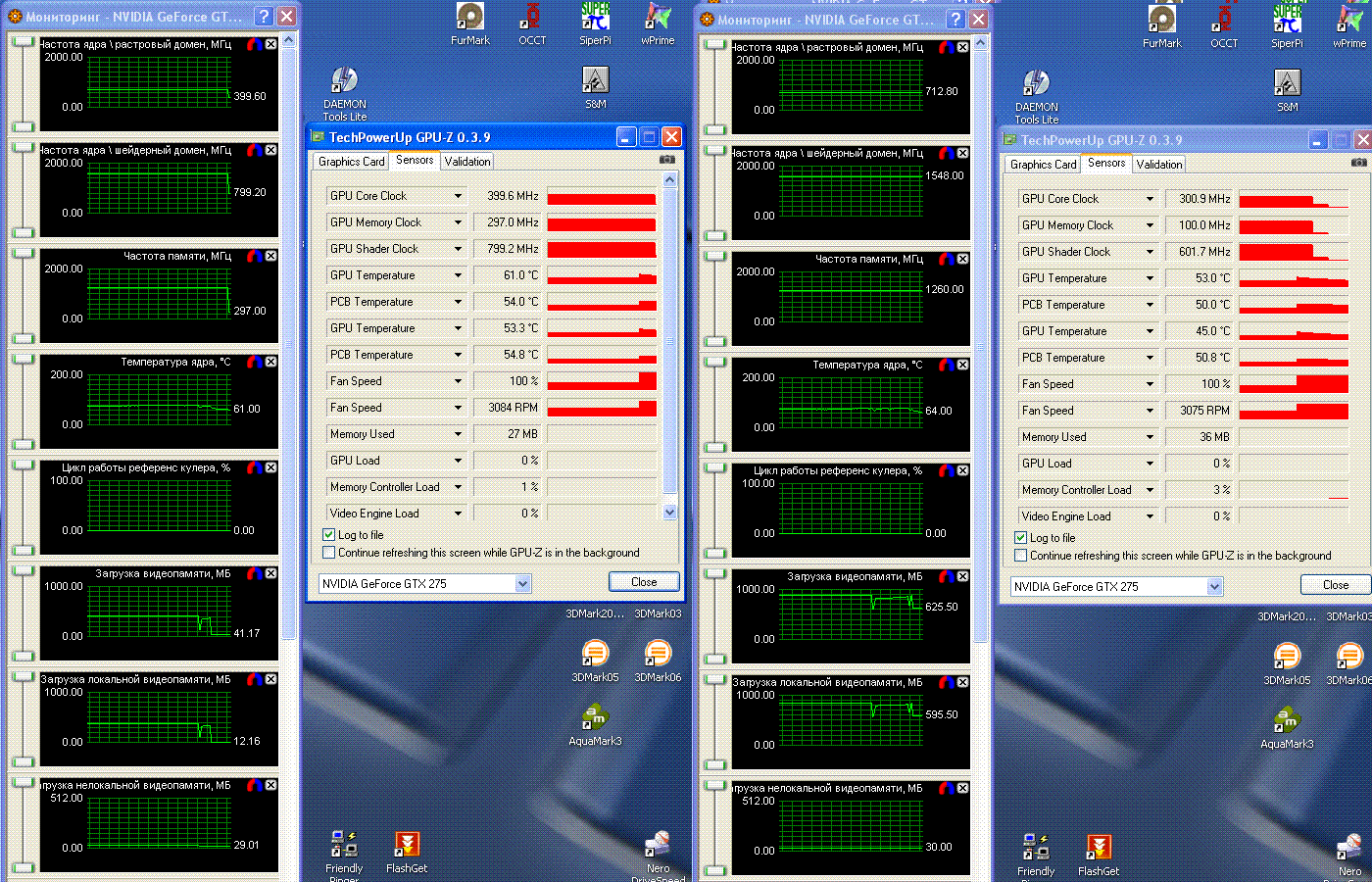The image size is (1372, 882).
Task: Click the magnet icon on the graph reading 399.60
Action: coord(256,44)
